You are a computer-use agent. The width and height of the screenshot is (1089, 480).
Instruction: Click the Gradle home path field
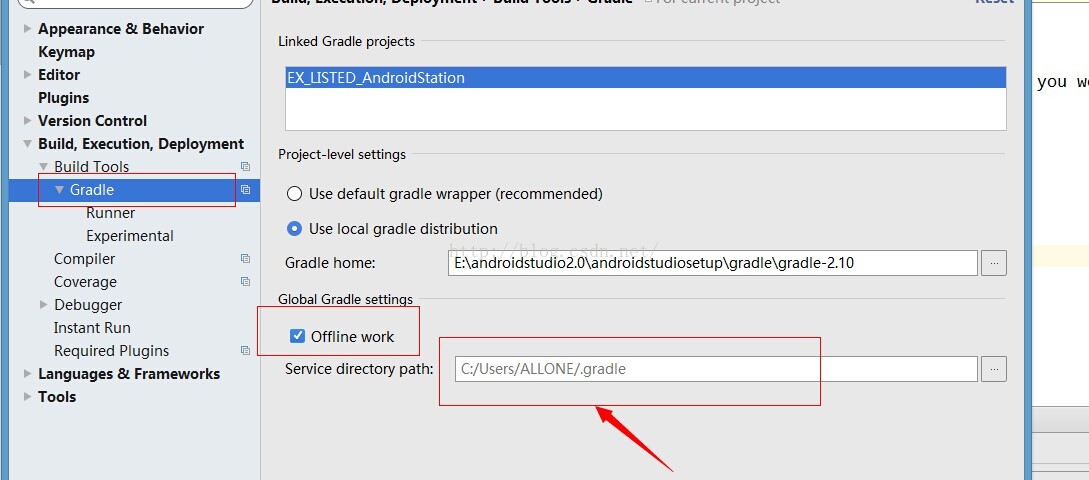713,263
